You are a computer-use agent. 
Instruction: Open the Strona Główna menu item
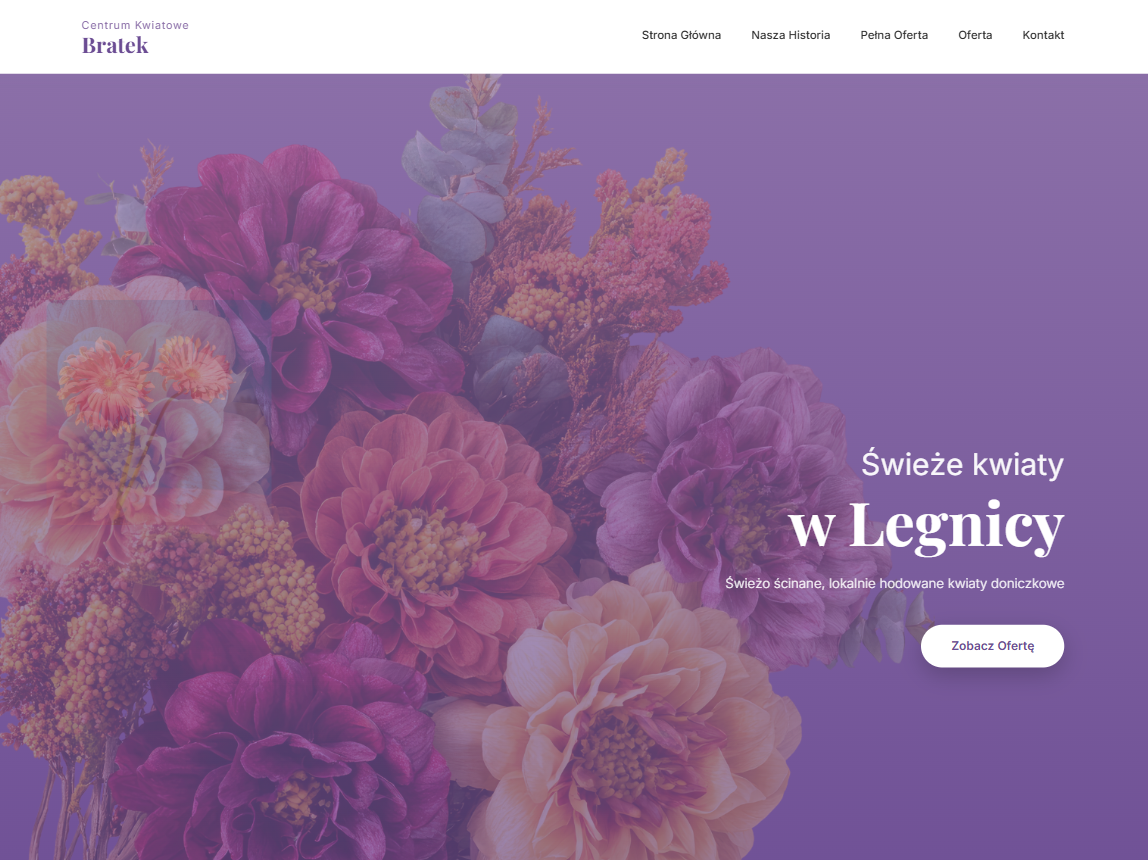coord(681,35)
